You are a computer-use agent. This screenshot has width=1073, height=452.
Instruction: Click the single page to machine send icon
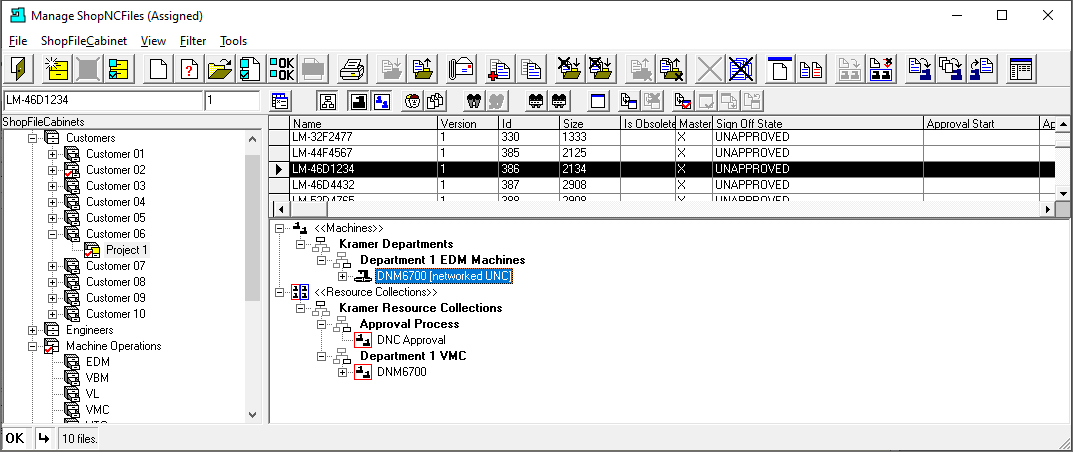pos(919,68)
